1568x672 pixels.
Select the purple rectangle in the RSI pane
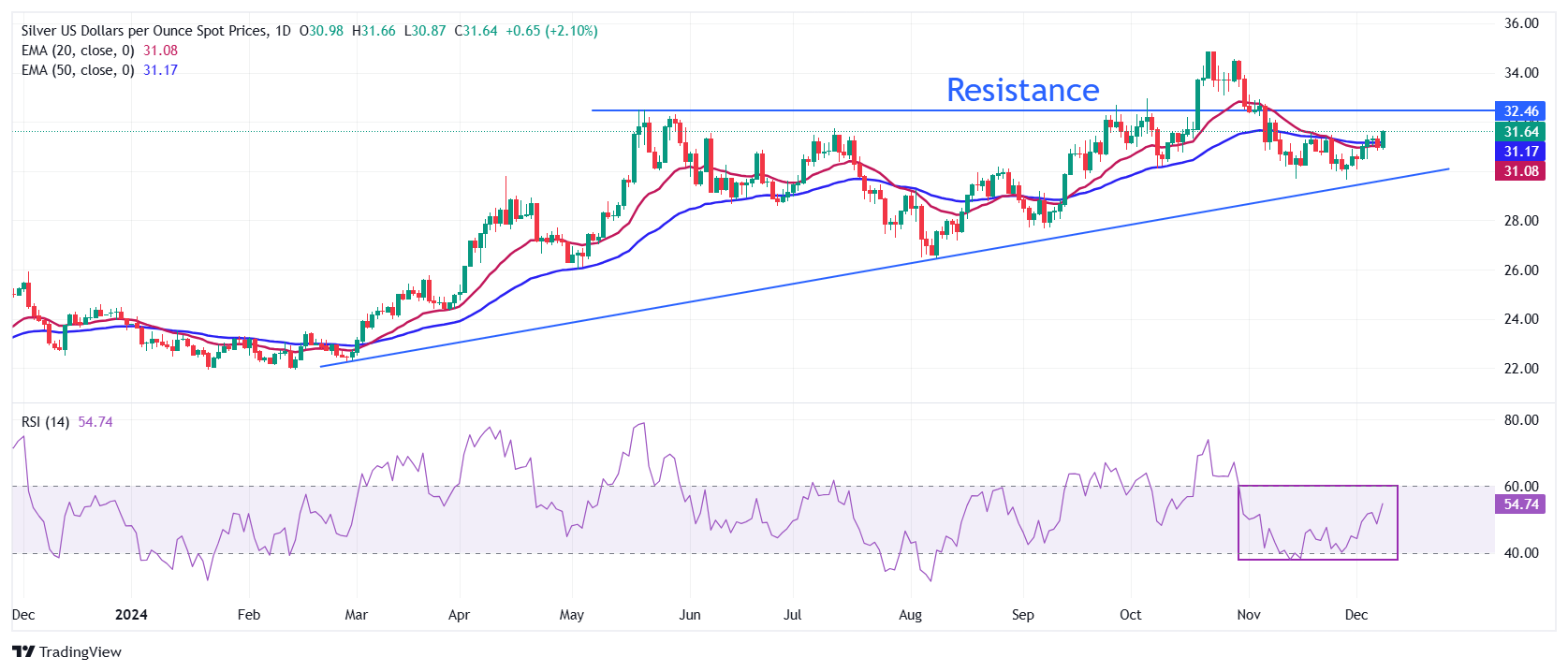point(1317,486)
